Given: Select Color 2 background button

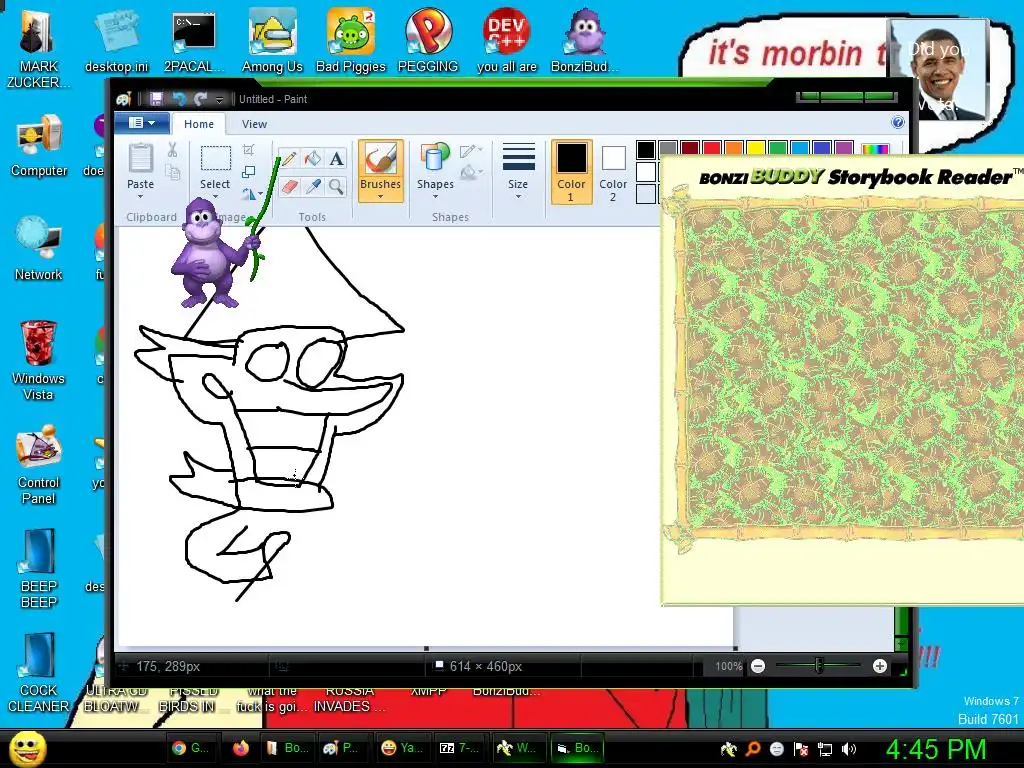Looking at the screenshot, I should tap(613, 172).
